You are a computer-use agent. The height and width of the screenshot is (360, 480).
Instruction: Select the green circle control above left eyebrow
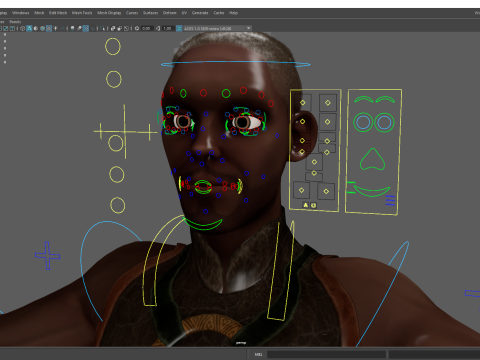(183, 93)
